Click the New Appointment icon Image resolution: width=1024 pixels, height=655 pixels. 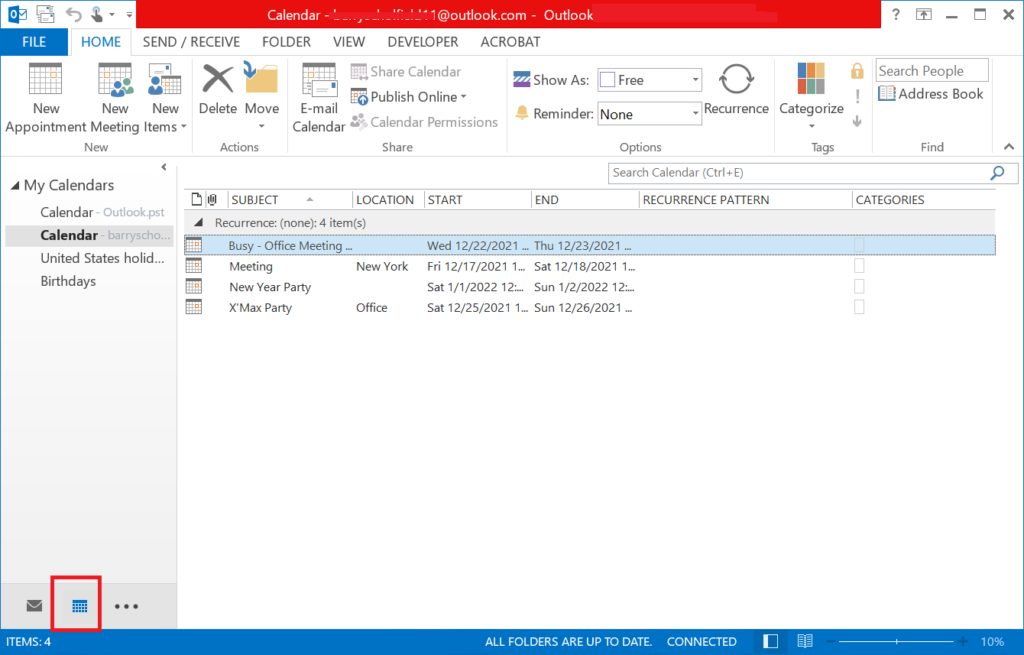tap(46, 80)
